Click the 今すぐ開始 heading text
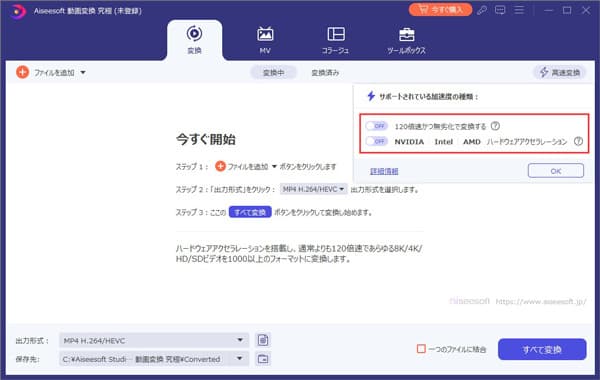The width and height of the screenshot is (600, 380). [206, 139]
